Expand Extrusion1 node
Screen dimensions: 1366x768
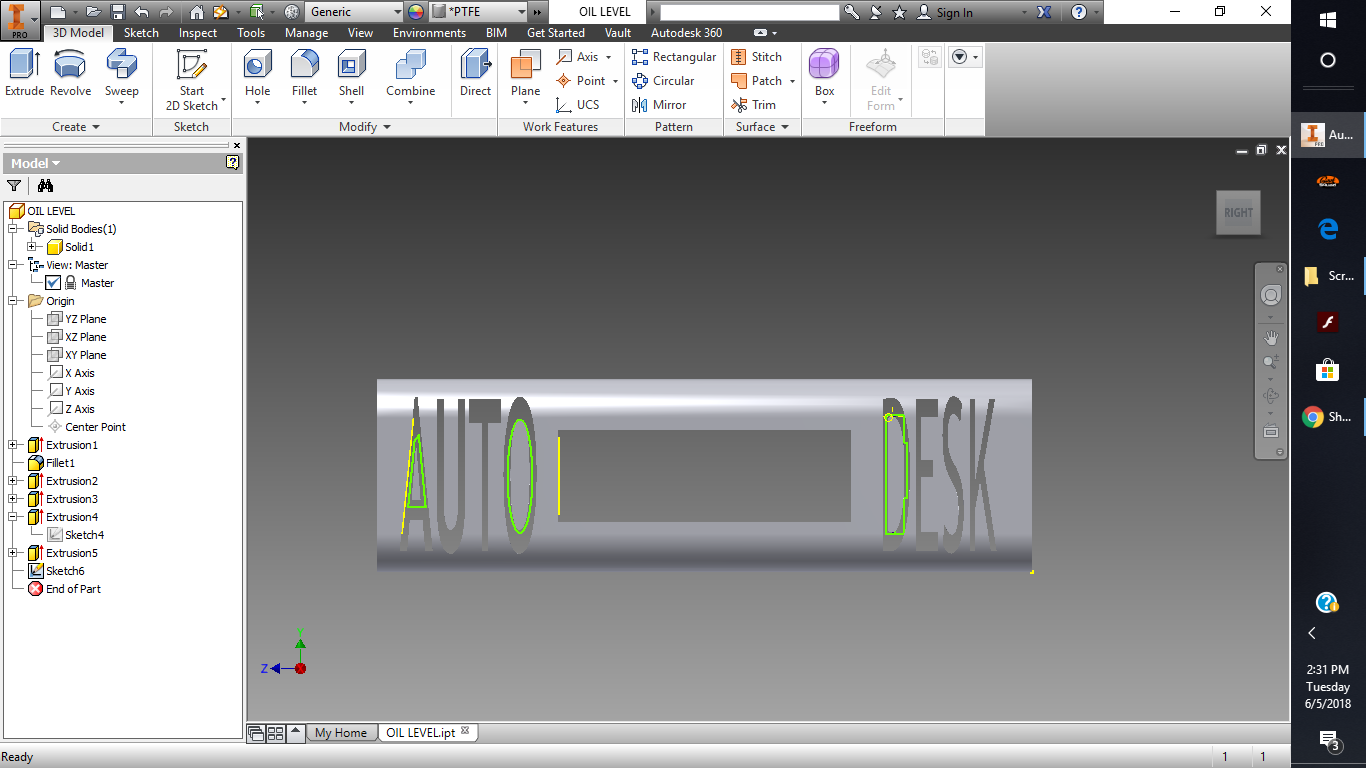click(x=13, y=445)
